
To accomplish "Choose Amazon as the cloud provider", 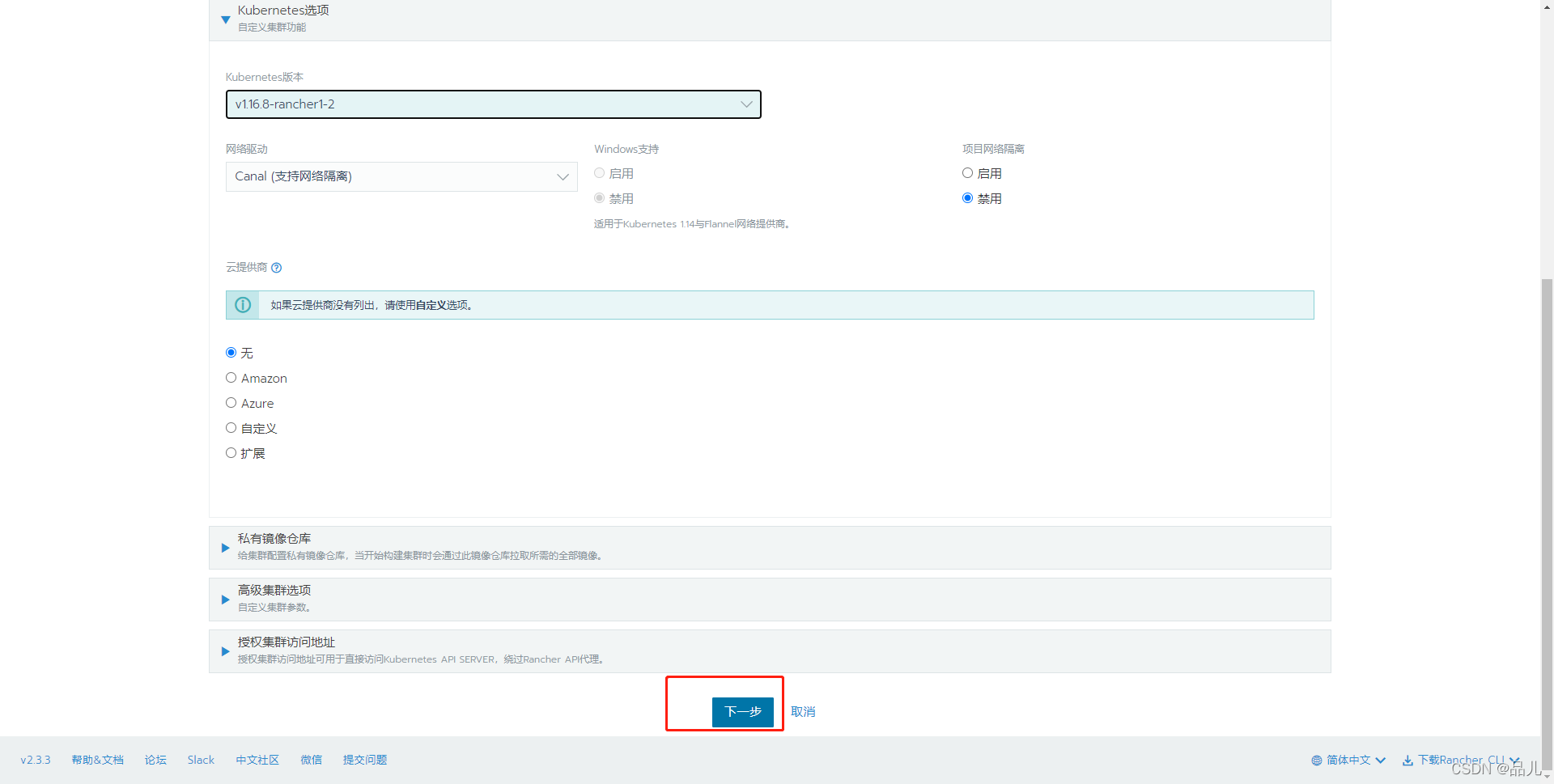I will (x=231, y=378).
